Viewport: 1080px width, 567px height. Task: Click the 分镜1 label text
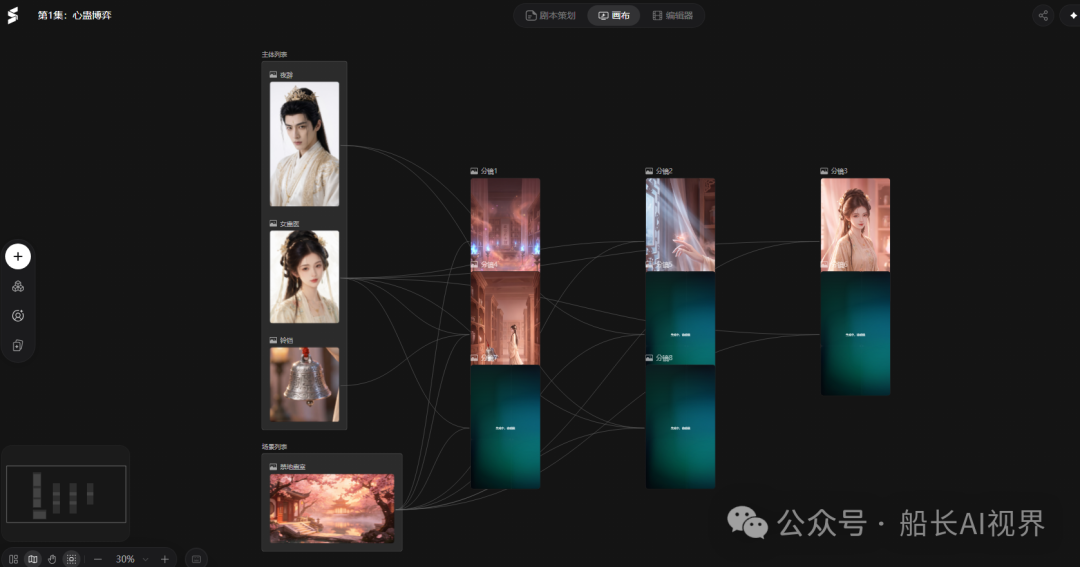pyautogui.click(x=489, y=171)
